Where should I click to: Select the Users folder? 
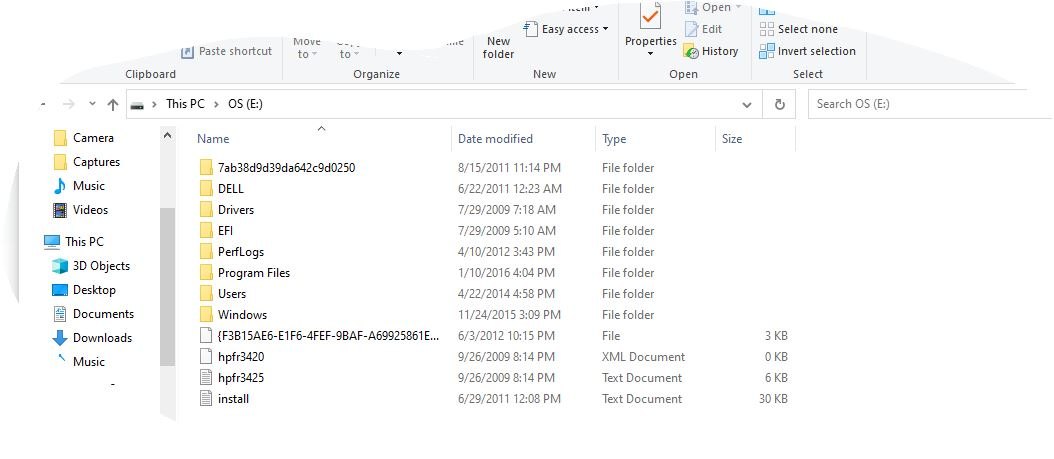[x=223, y=294]
